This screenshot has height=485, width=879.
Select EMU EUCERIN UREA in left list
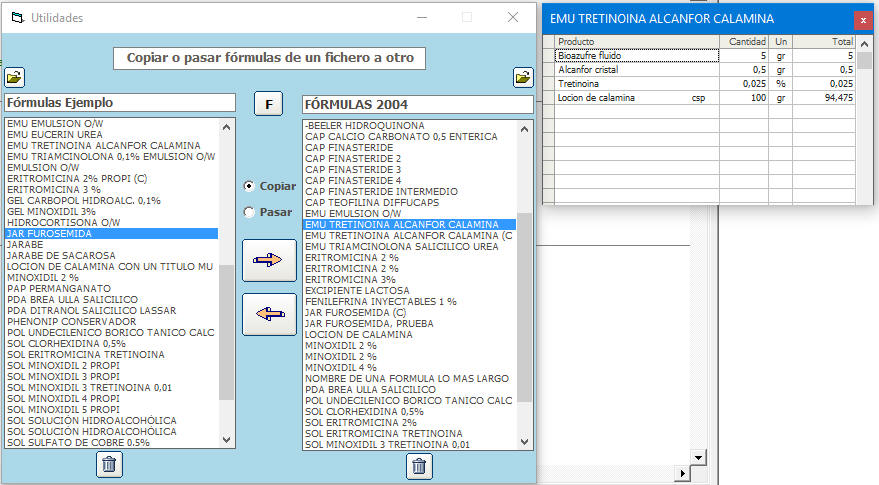(x=112, y=135)
